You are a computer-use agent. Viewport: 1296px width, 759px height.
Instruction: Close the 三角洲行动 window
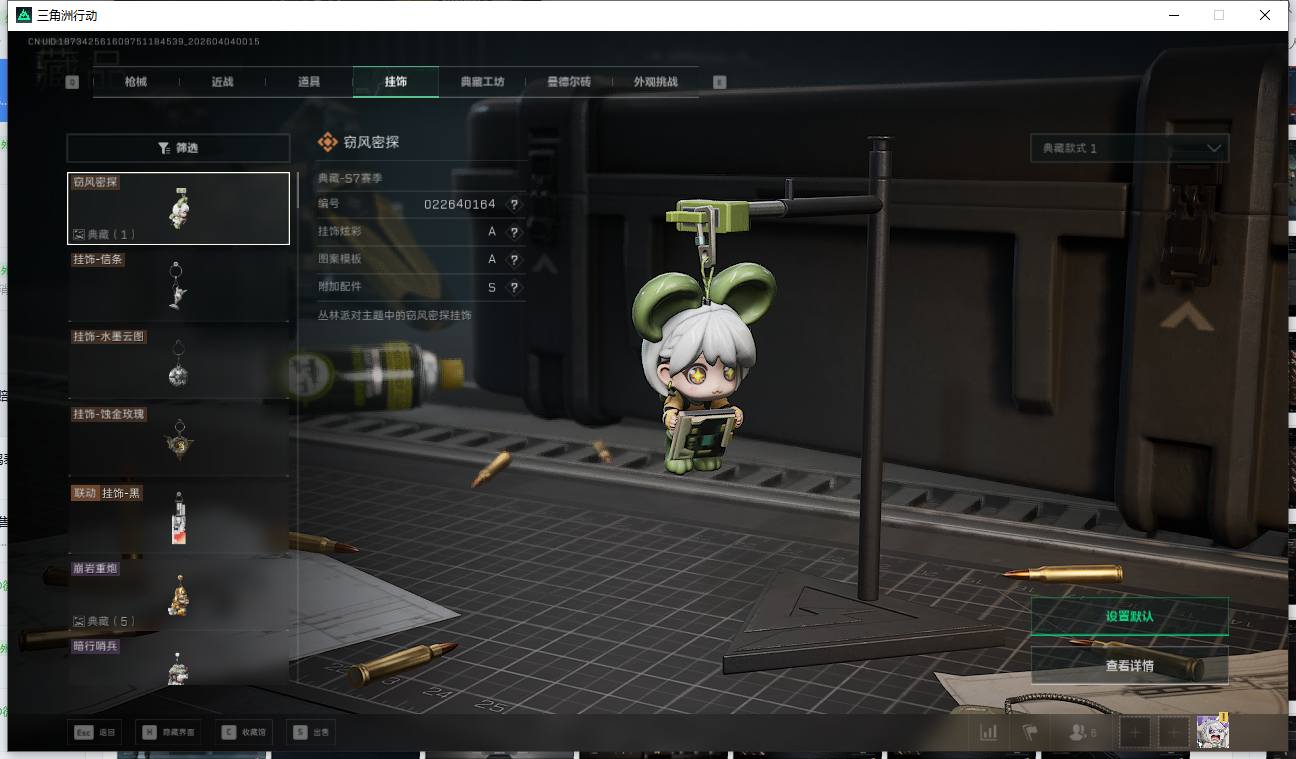(x=1265, y=15)
